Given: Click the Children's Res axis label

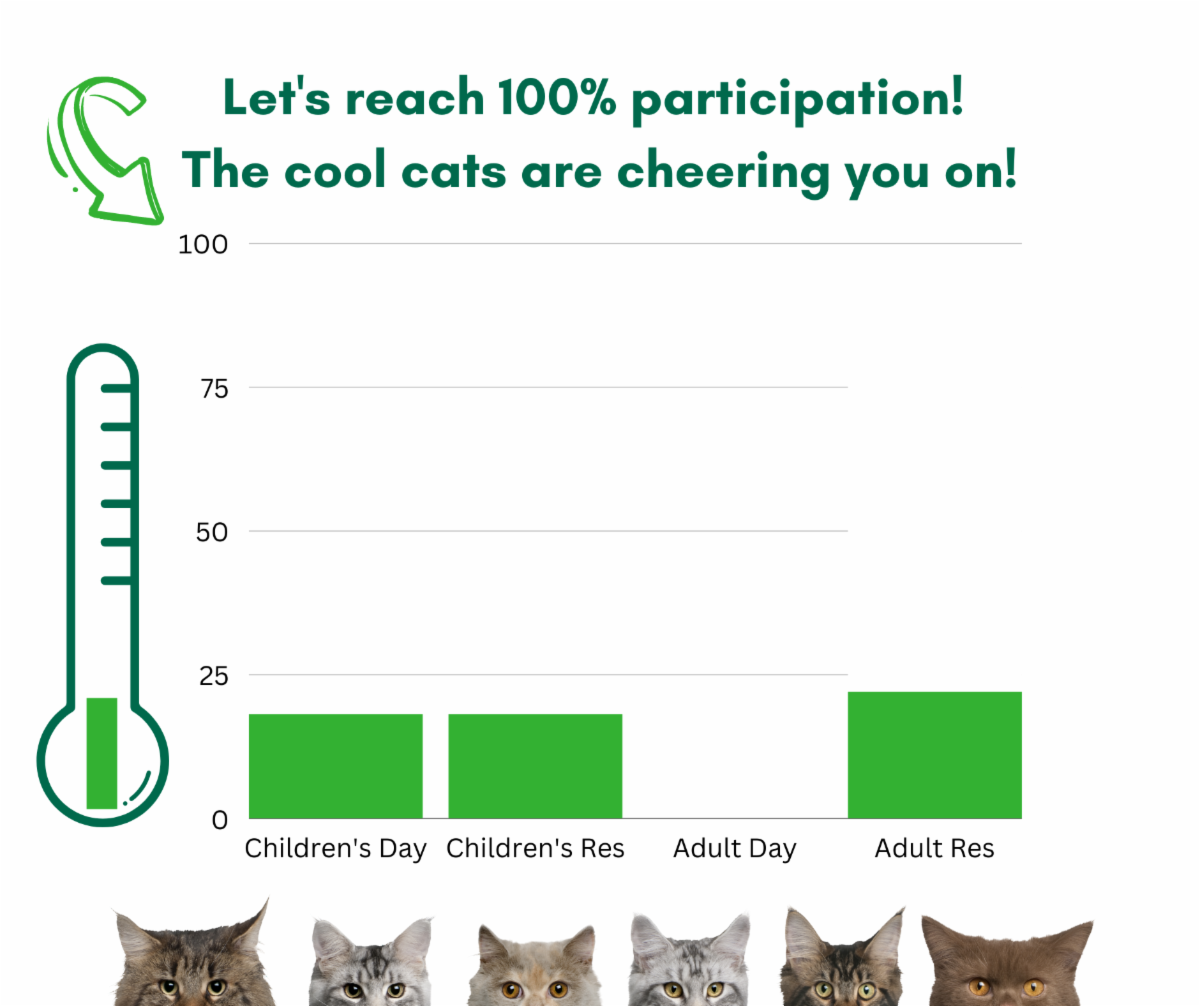Looking at the screenshot, I should [x=535, y=849].
